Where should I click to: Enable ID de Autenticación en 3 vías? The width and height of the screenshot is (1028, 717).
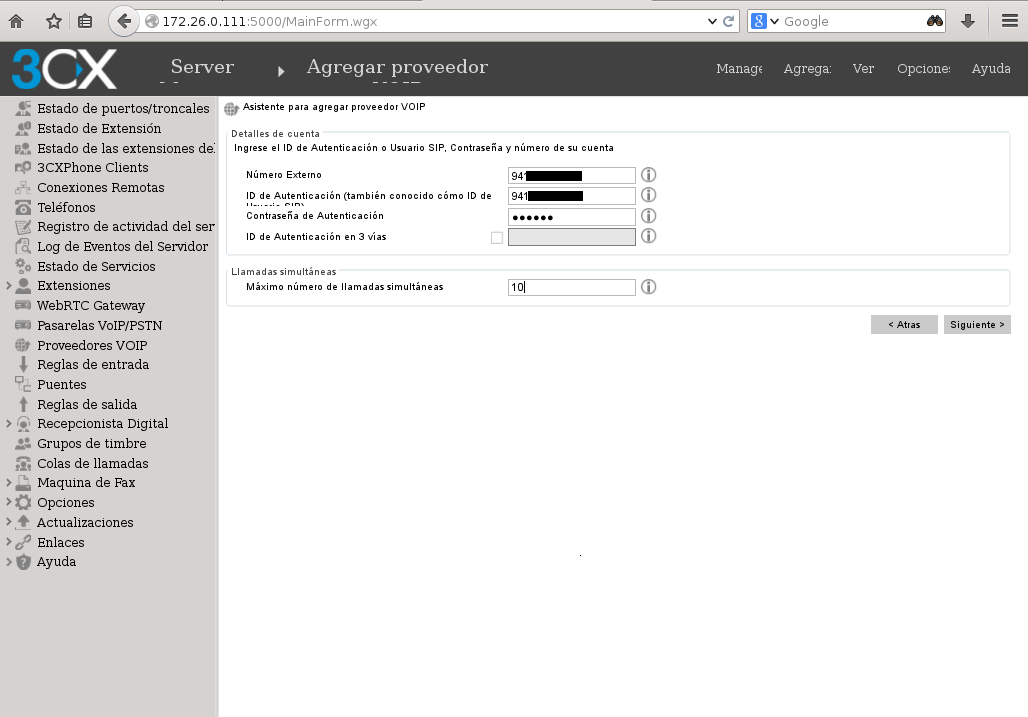click(497, 237)
